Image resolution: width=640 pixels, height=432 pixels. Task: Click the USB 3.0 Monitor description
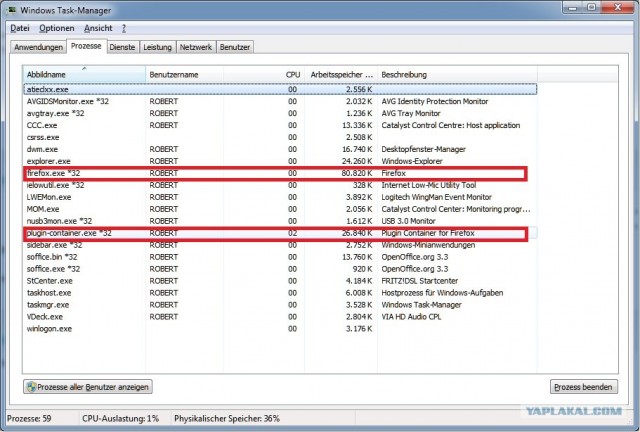[x=409, y=221]
